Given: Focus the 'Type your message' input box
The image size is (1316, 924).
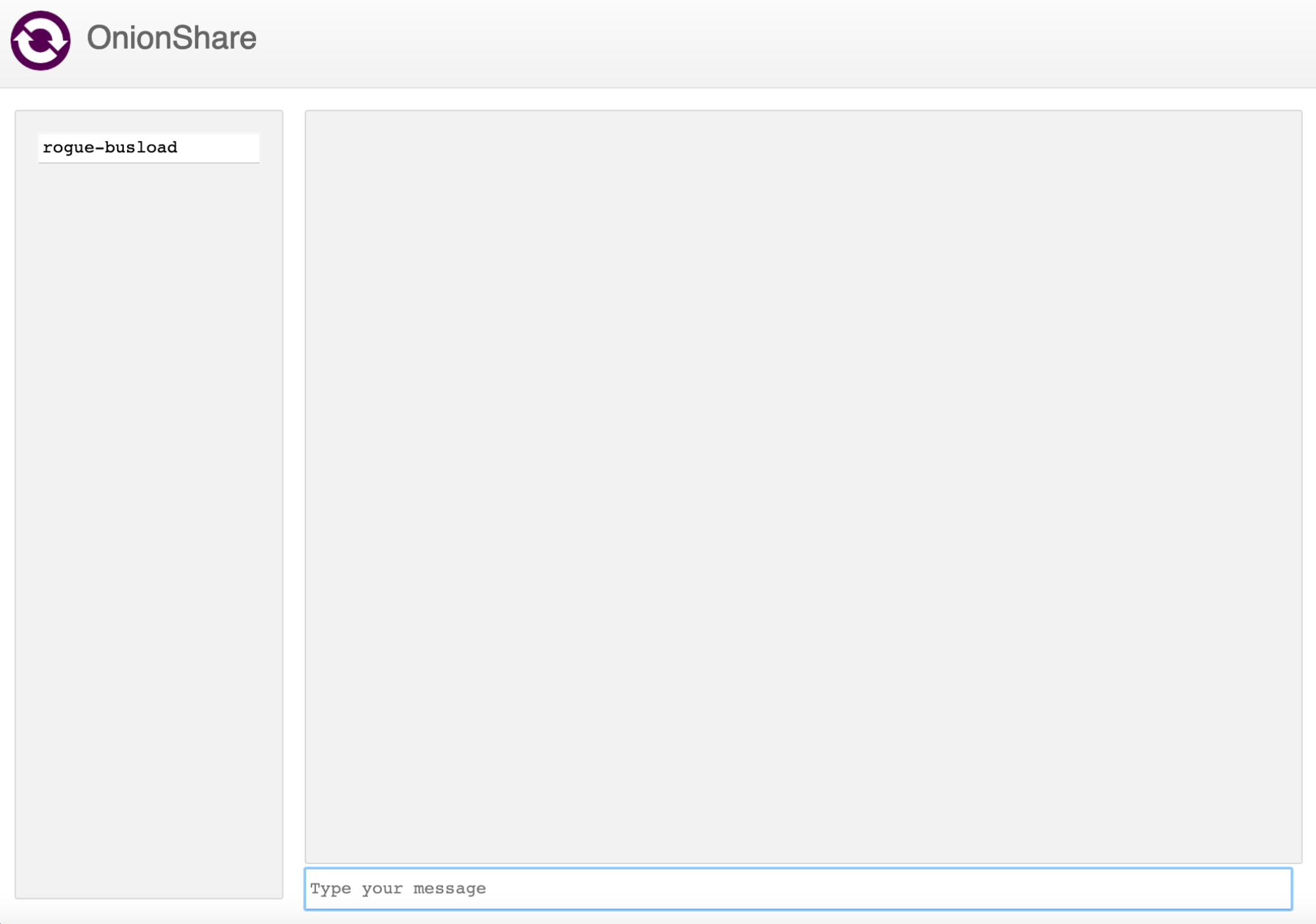Looking at the screenshot, I should coord(798,888).
